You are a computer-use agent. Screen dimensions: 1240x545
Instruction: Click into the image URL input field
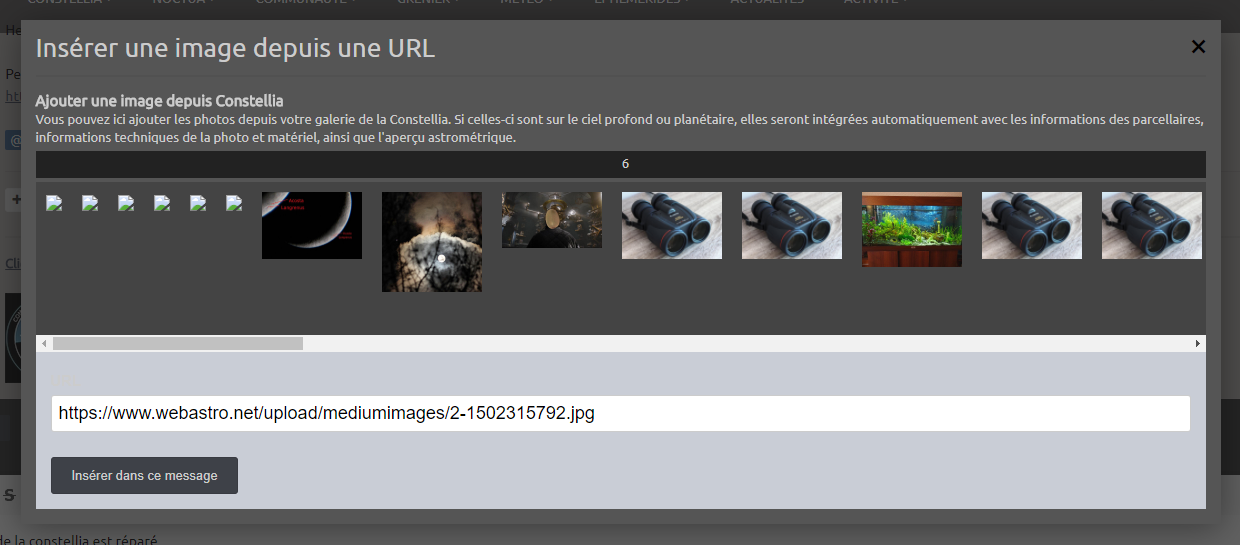[620, 413]
